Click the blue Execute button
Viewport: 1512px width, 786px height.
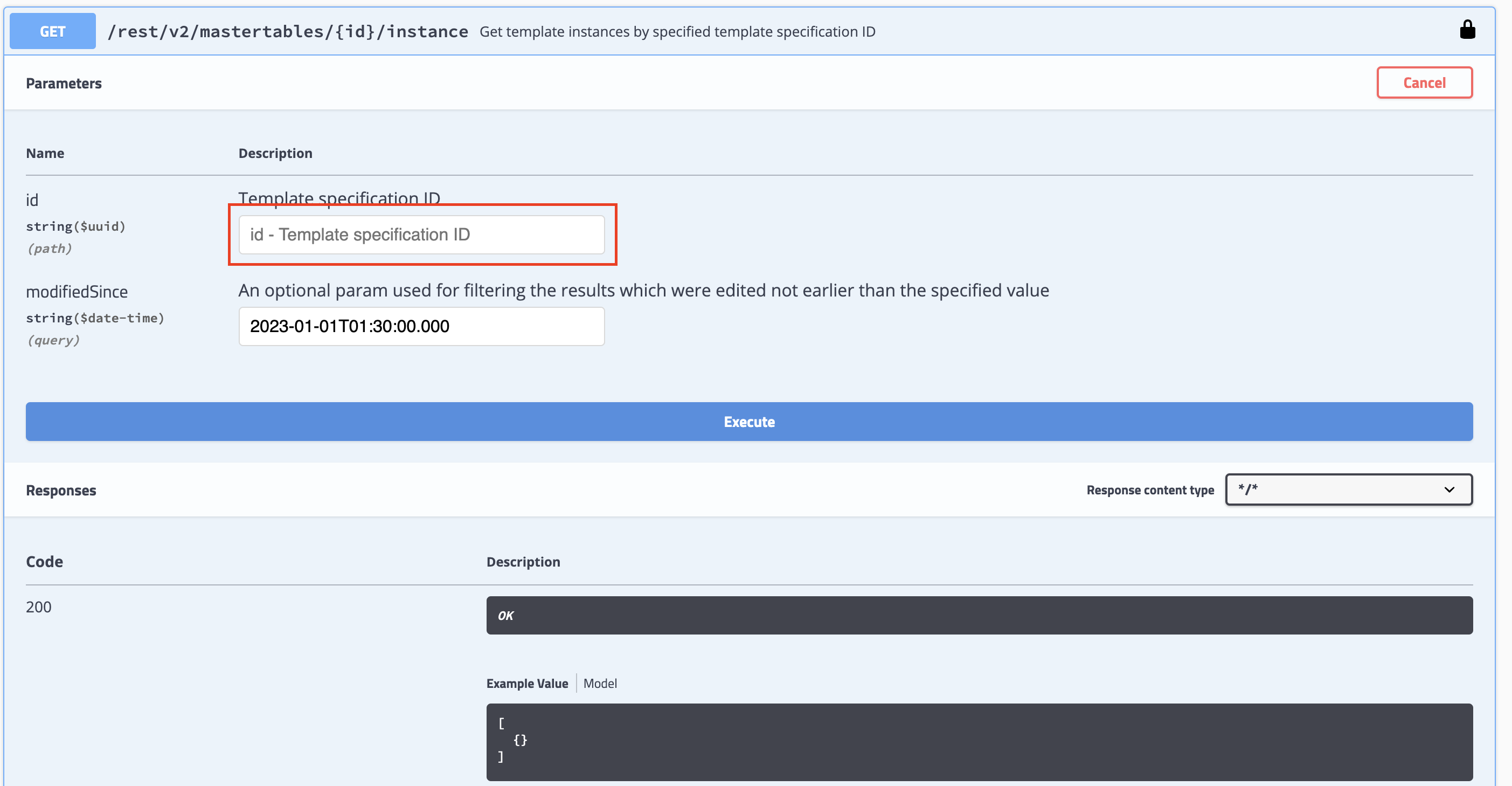click(x=749, y=422)
